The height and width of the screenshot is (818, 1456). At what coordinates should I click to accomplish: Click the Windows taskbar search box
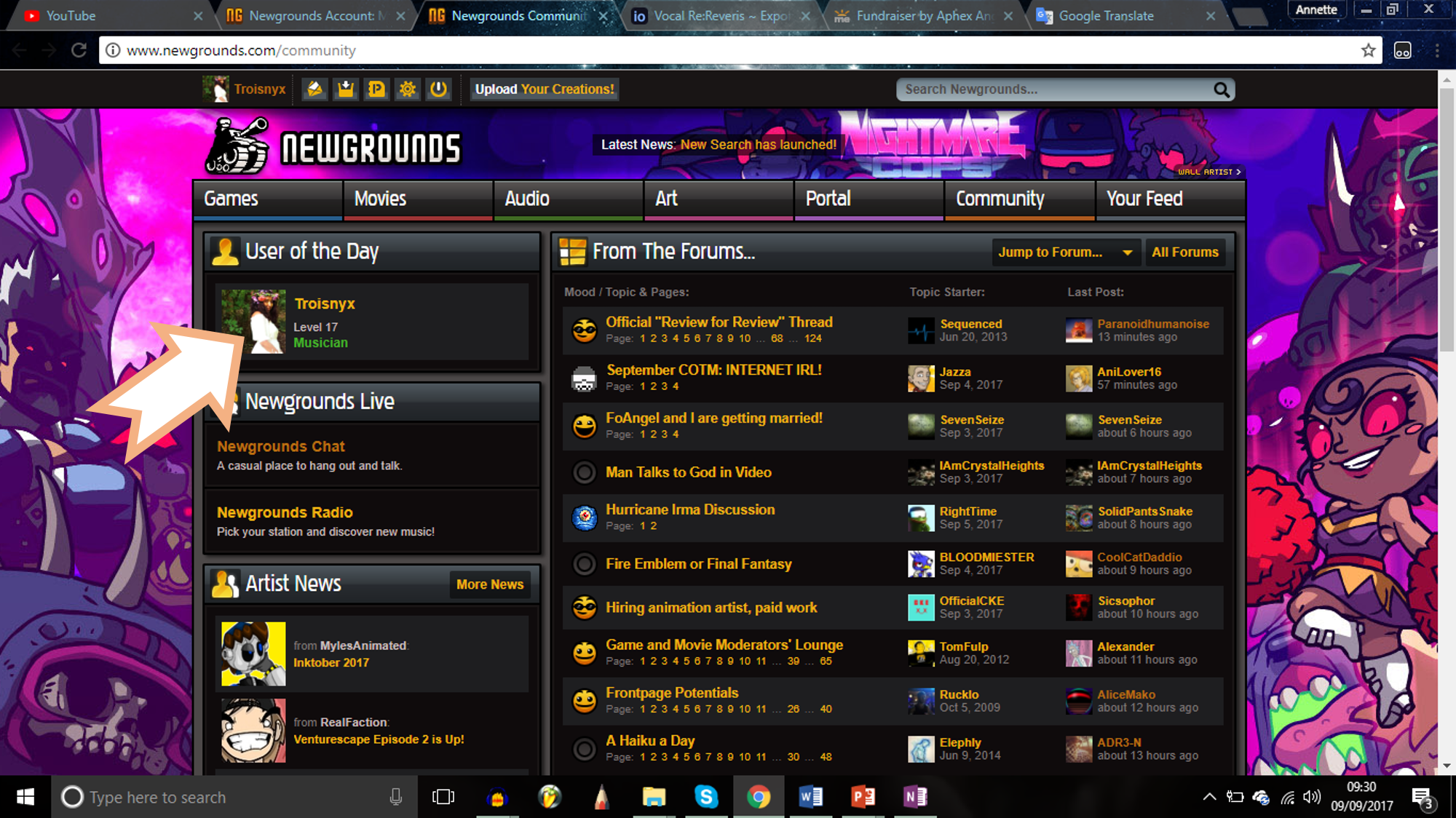pos(234,797)
